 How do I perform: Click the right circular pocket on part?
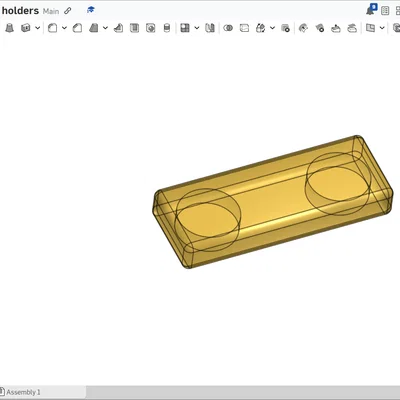coord(338,183)
